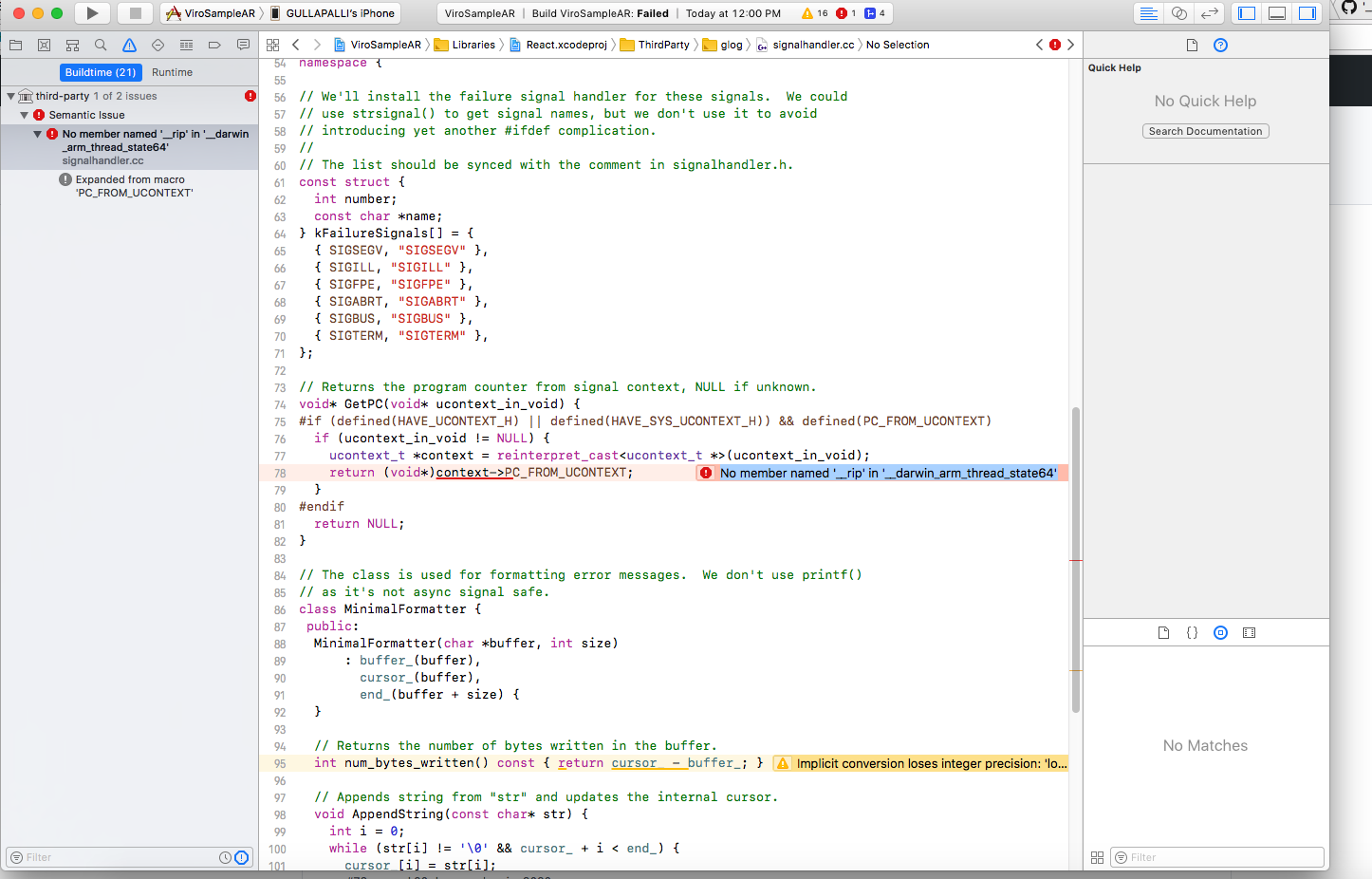Viewport: 1372px width, 879px height.
Task: Select the Buildtime (21) filter button
Action: [102, 72]
